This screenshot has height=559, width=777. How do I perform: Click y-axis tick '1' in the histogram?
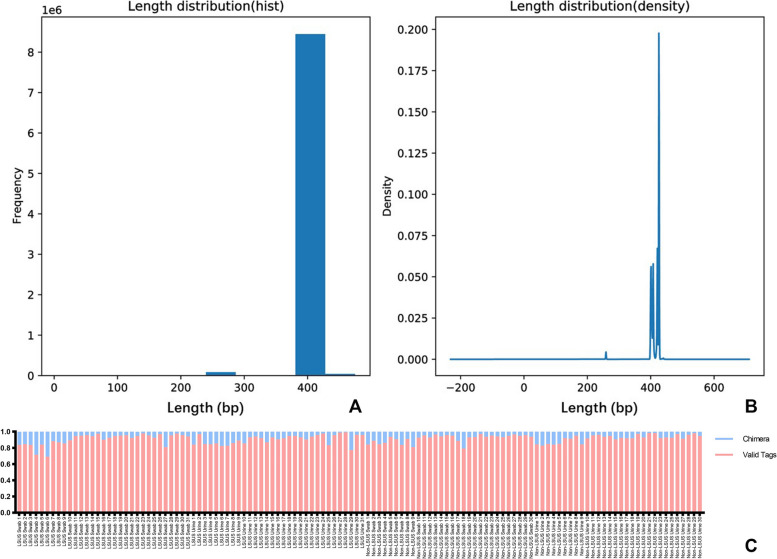click(x=31, y=335)
